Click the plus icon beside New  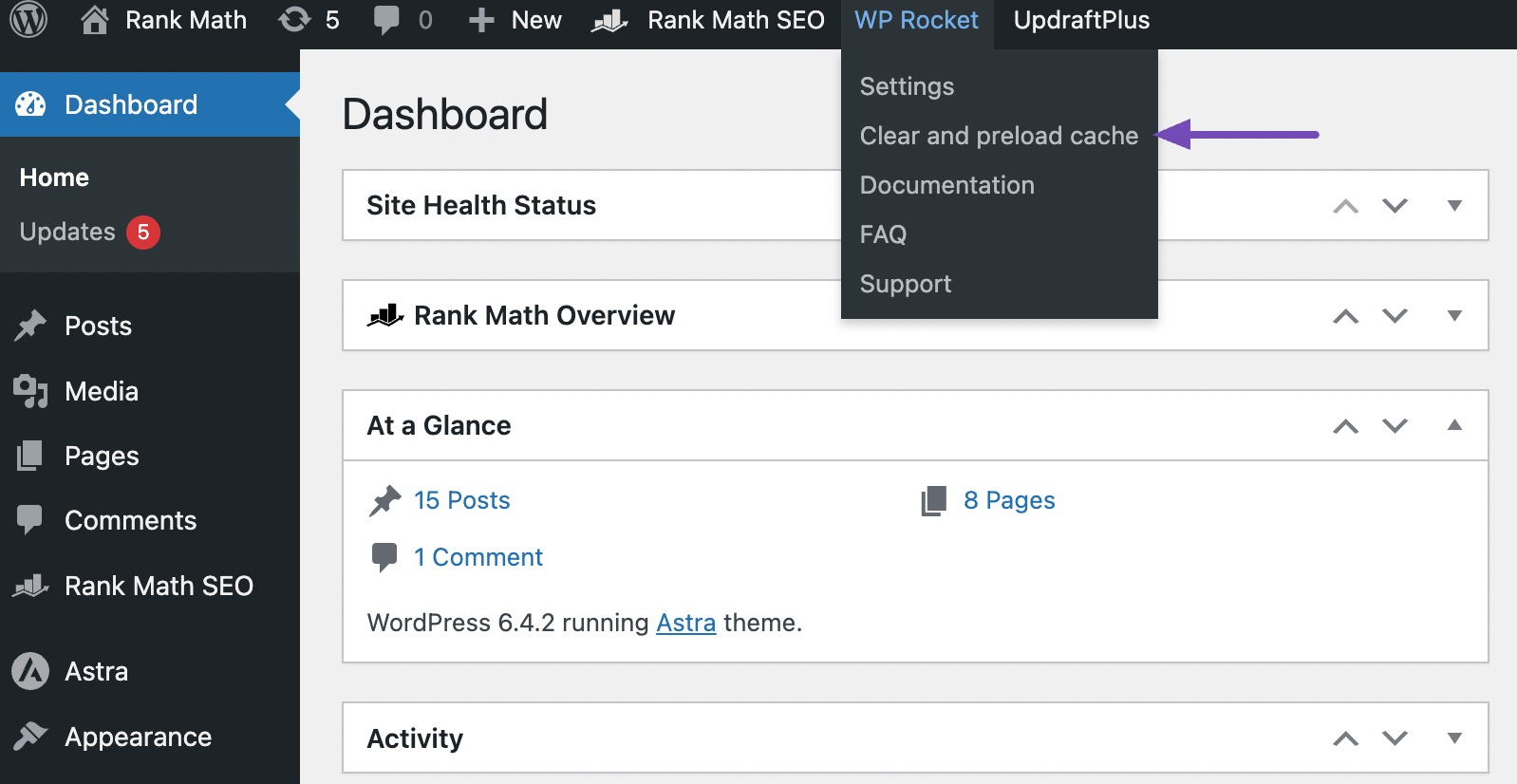coord(481,20)
